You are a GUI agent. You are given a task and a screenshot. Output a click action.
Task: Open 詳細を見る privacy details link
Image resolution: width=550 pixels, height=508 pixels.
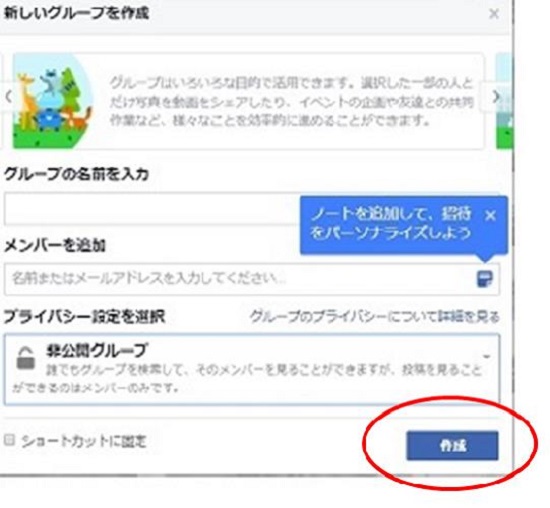coord(469,317)
